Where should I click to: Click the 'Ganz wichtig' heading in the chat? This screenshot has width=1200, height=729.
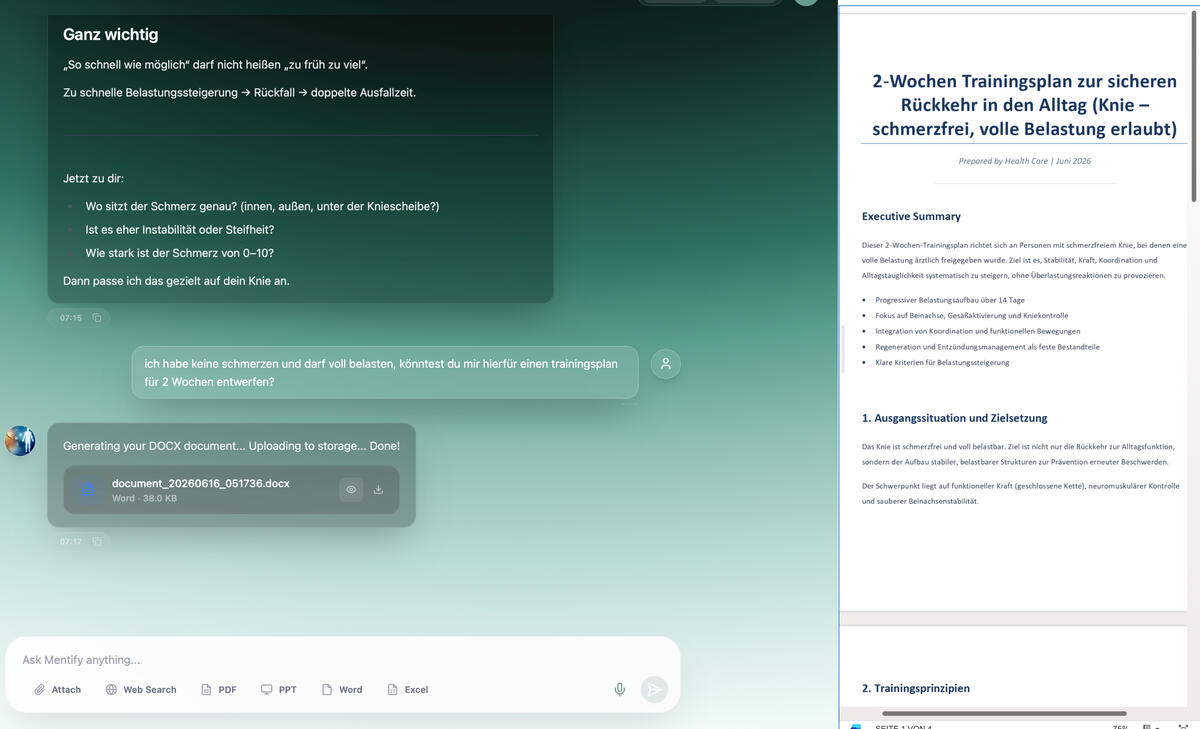click(x=110, y=34)
